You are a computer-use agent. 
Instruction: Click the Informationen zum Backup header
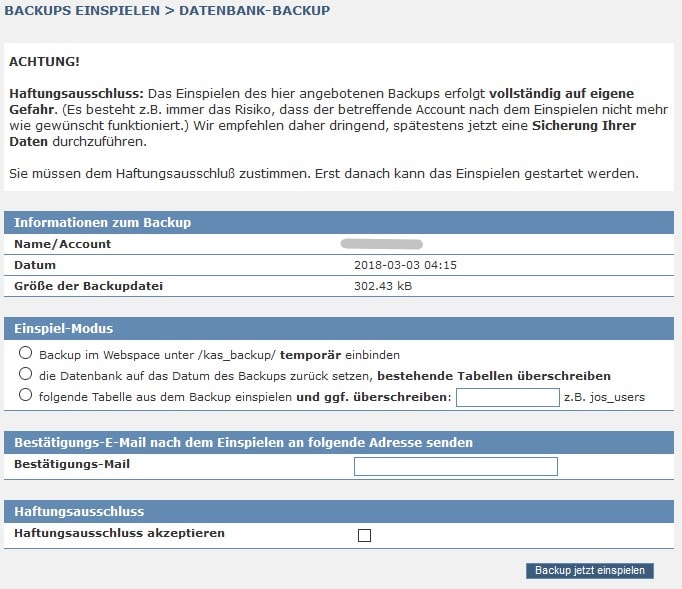pyautogui.click(x=339, y=222)
